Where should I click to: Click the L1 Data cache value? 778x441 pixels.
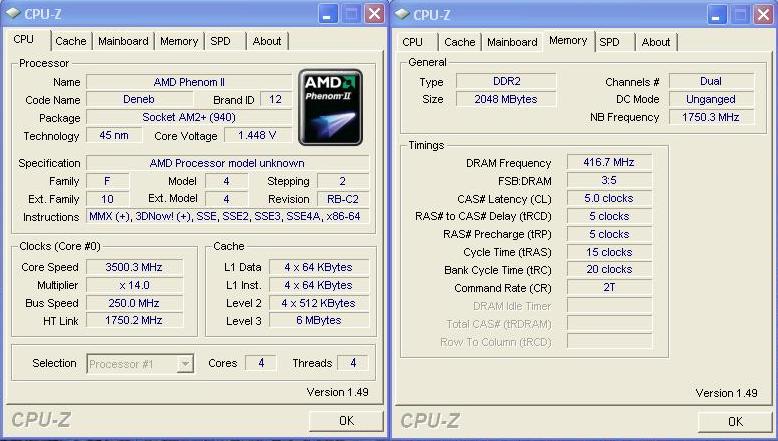(319, 267)
